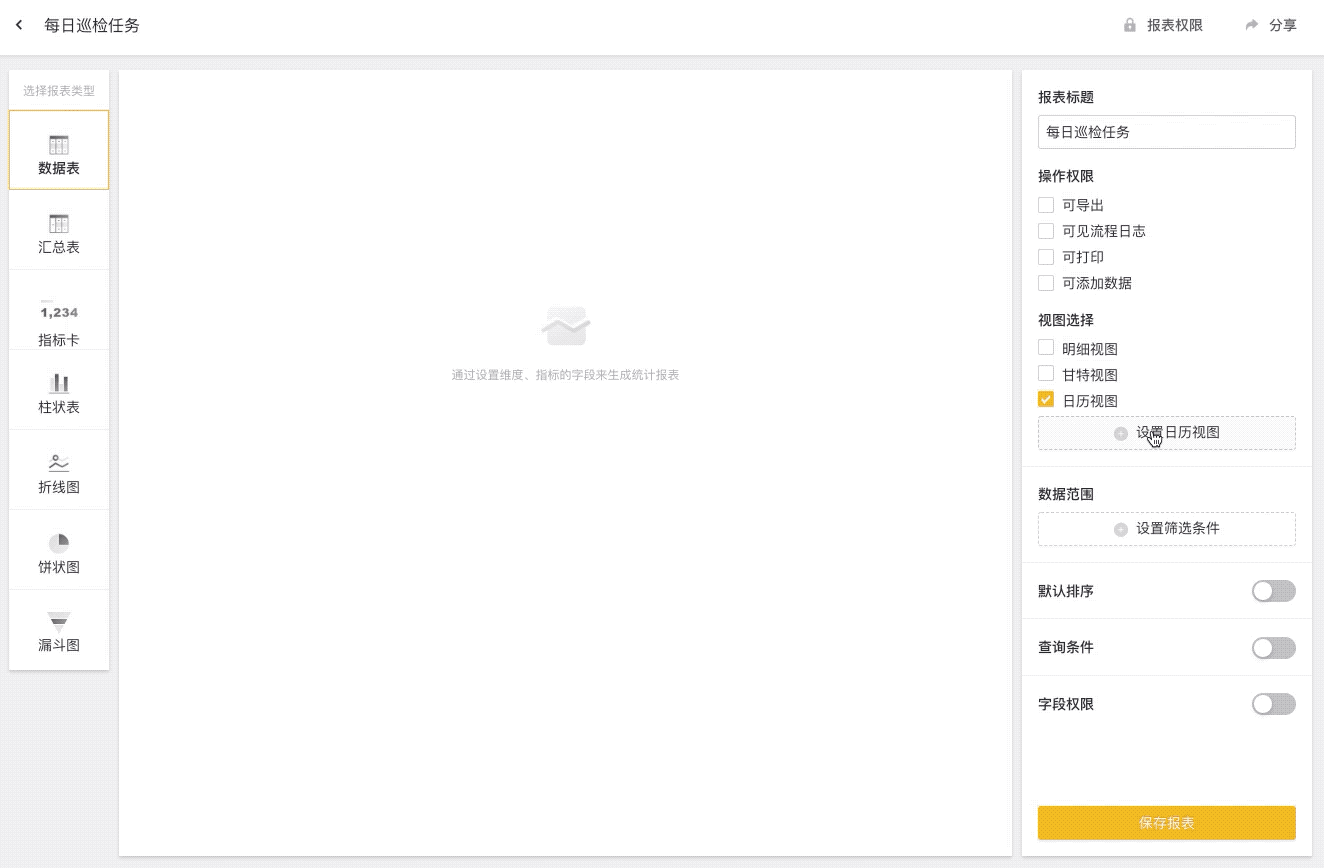Click the 视图选择 section label

1066,320
